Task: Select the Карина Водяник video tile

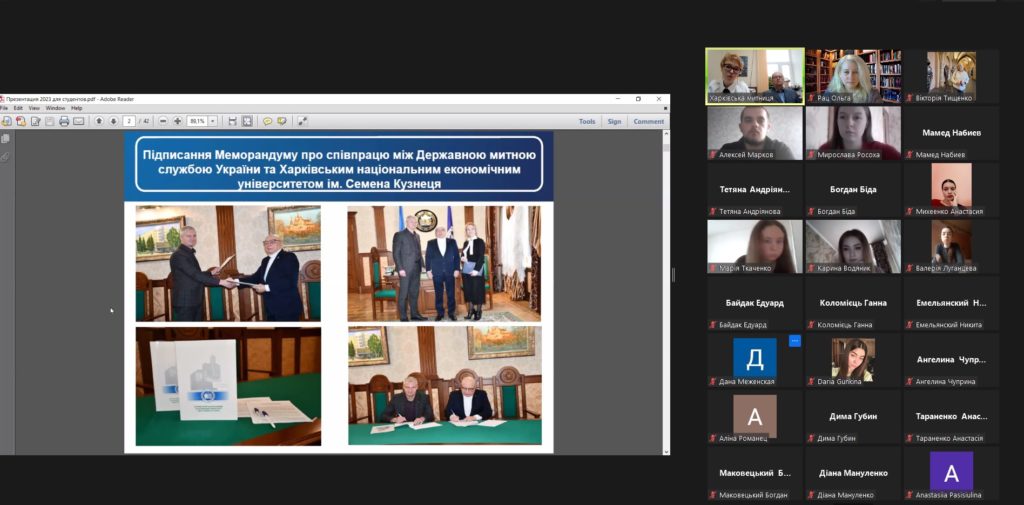Action: coord(853,246)
